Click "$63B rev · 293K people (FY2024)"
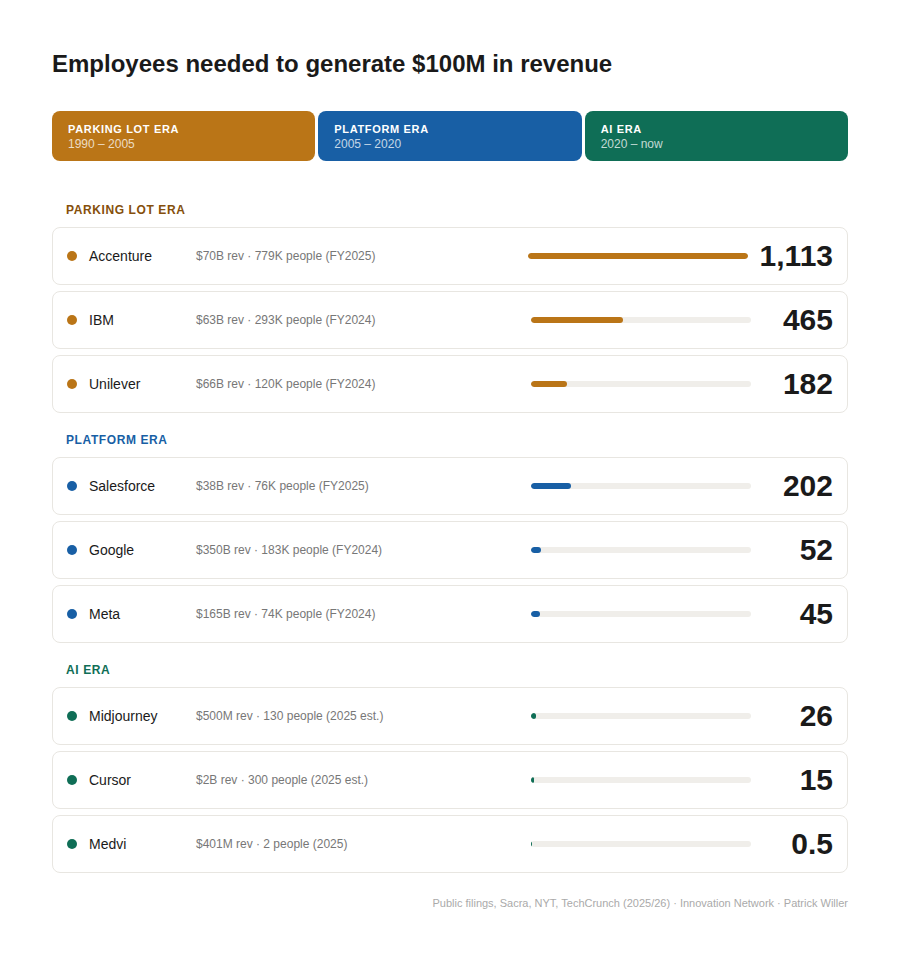This screenshot has width=900, height=957. (x=286, y=320)
